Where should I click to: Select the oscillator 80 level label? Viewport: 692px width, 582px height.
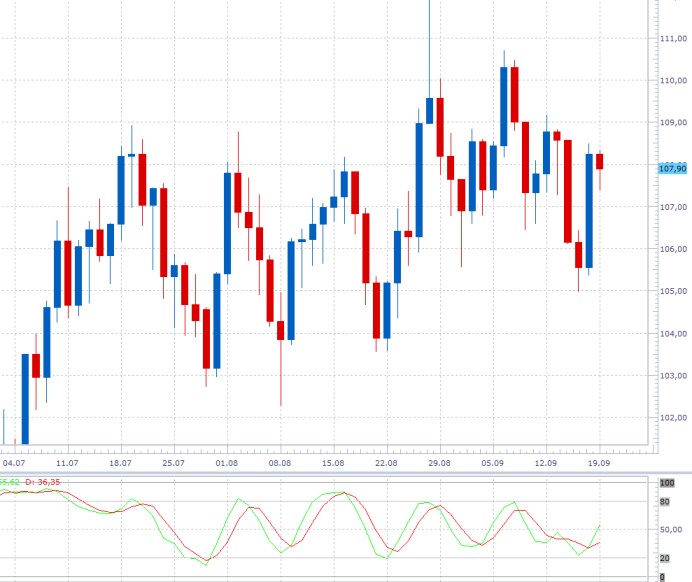[x=665, y=502]
